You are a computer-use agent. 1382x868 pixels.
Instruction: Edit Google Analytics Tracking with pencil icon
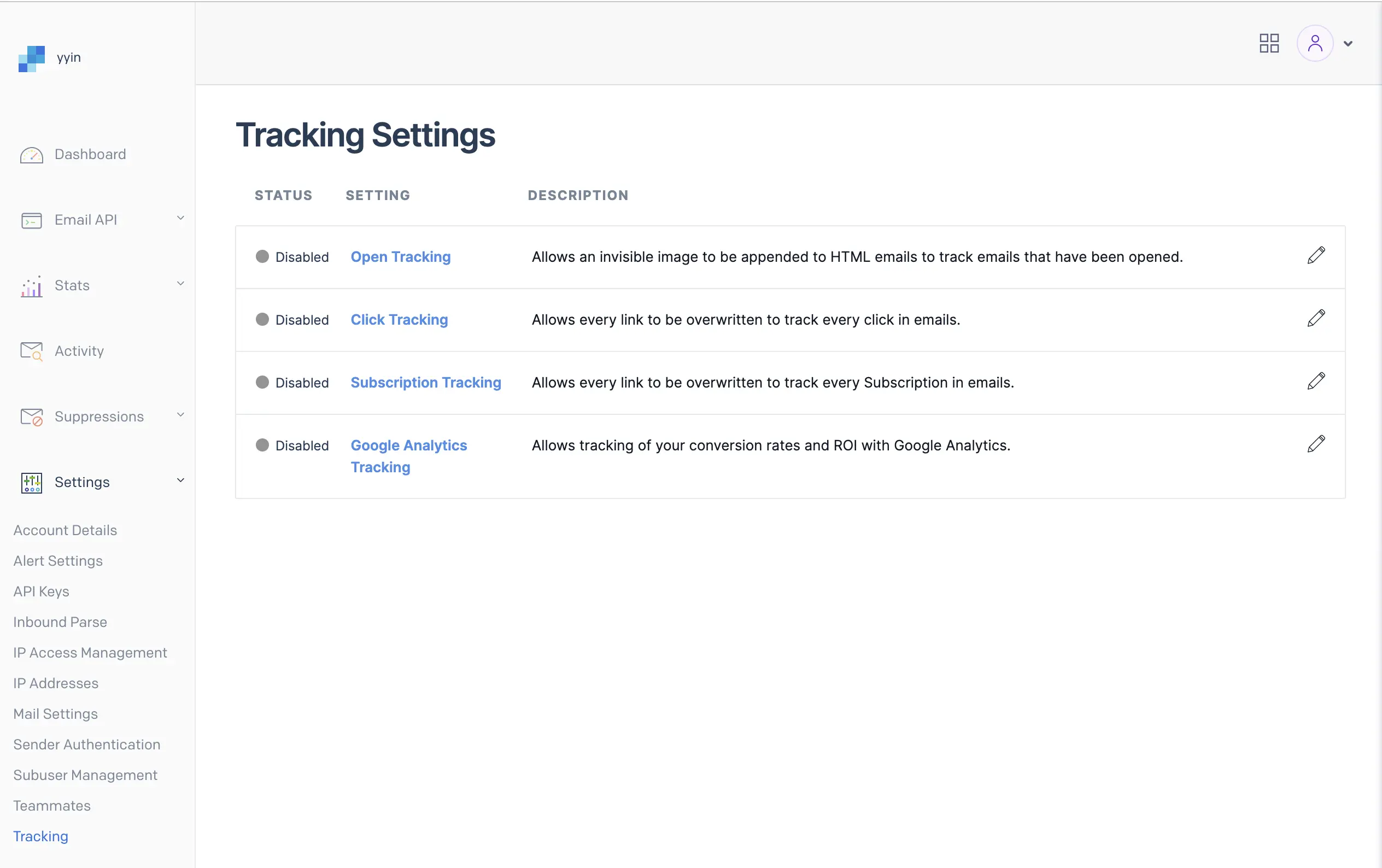point(1316,444)
